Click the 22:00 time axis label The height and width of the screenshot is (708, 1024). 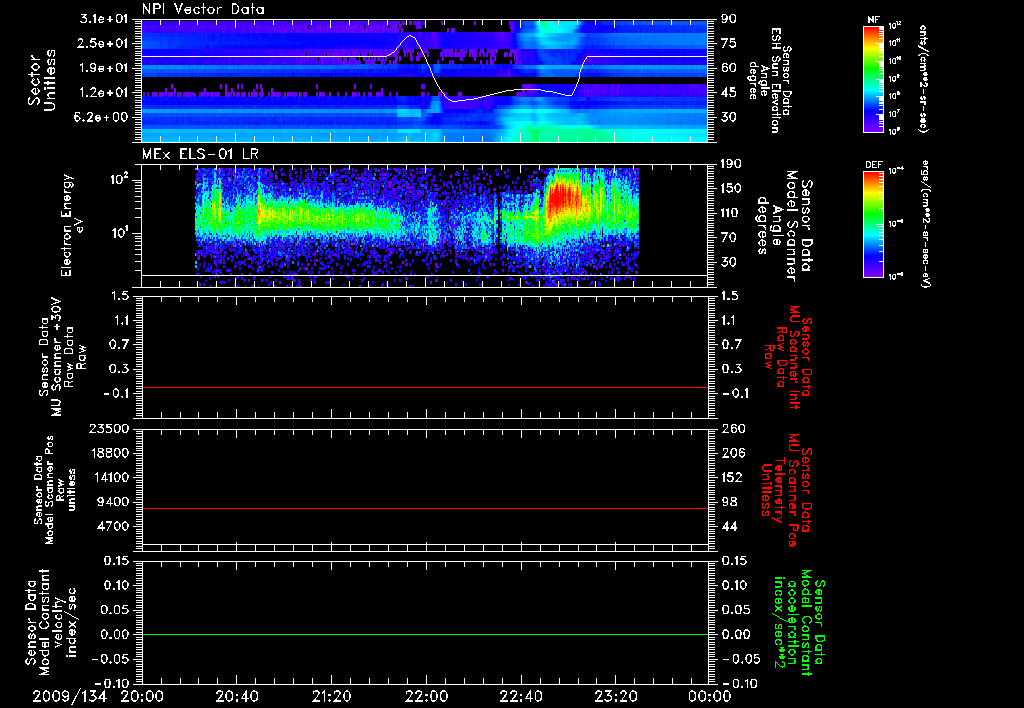pyautogui.click(x=426, y=696)
